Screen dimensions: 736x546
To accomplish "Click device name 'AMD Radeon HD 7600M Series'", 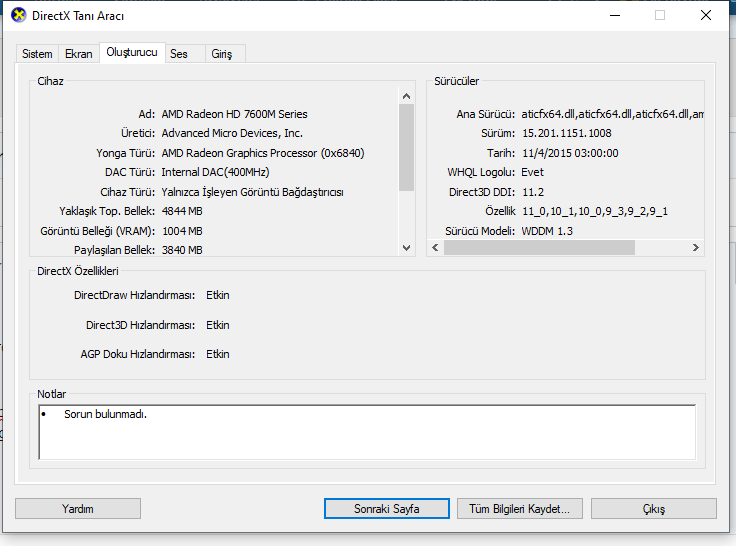I will (234, 114).
